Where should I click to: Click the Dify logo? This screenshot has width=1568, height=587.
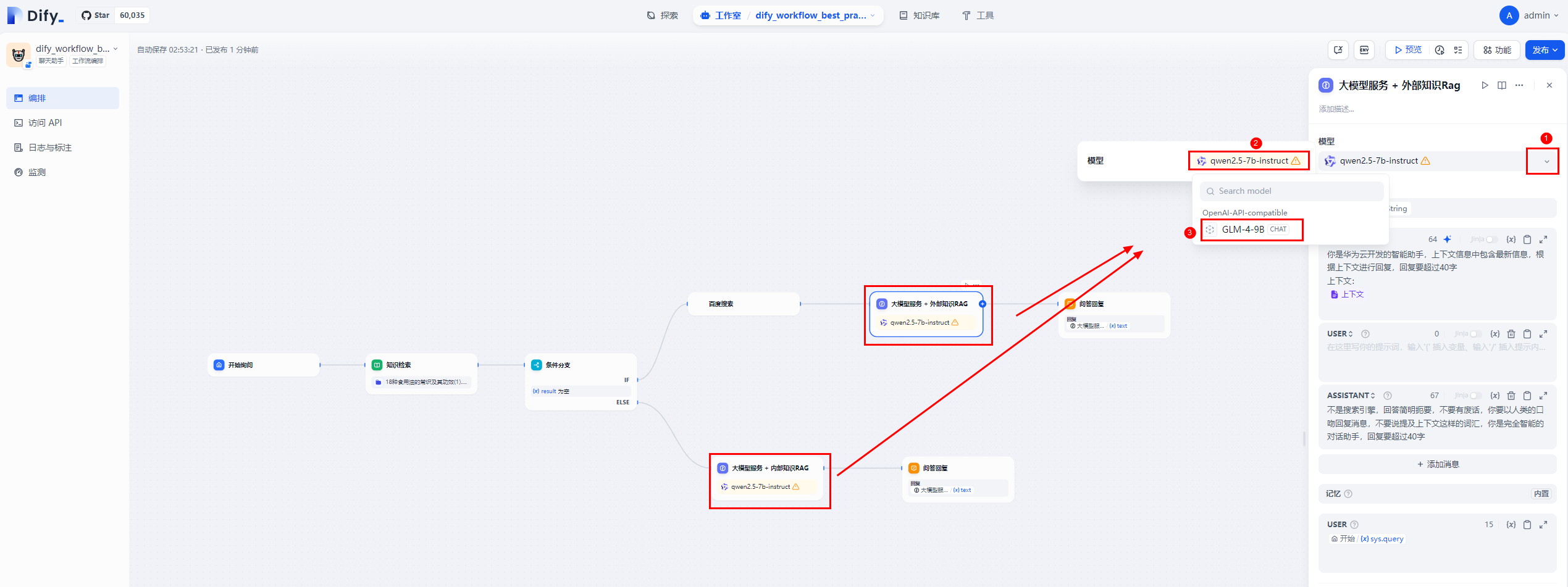coord(35,15)
